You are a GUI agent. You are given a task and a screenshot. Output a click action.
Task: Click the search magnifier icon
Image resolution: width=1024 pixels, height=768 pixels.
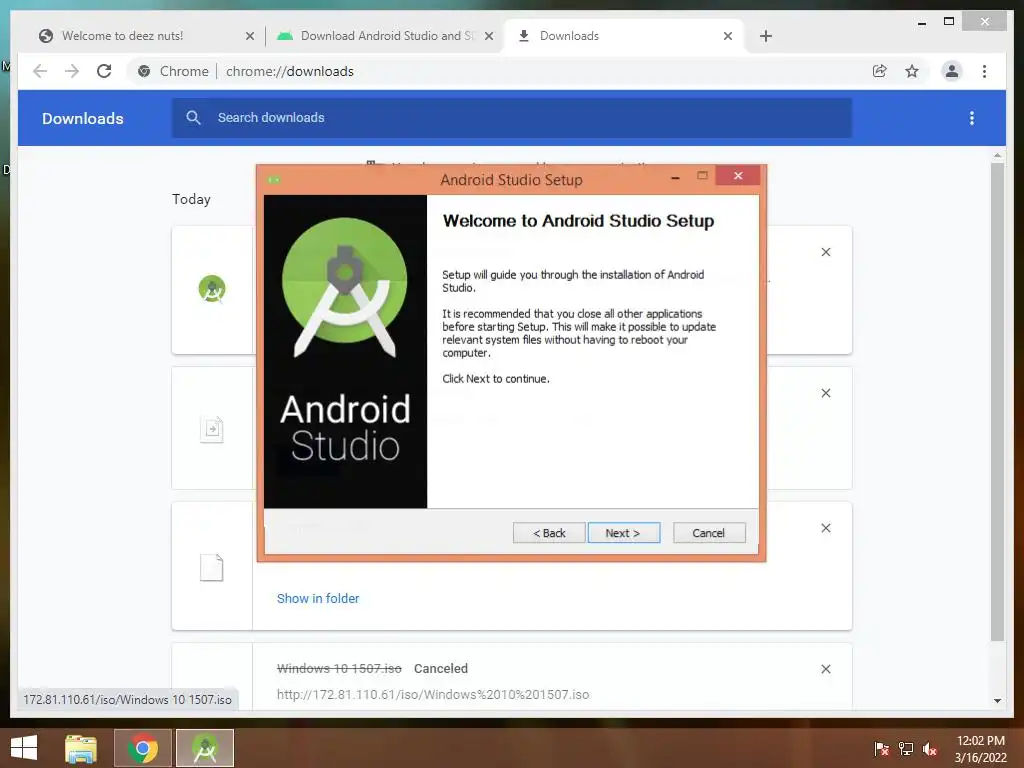click(x=193, y=118)
